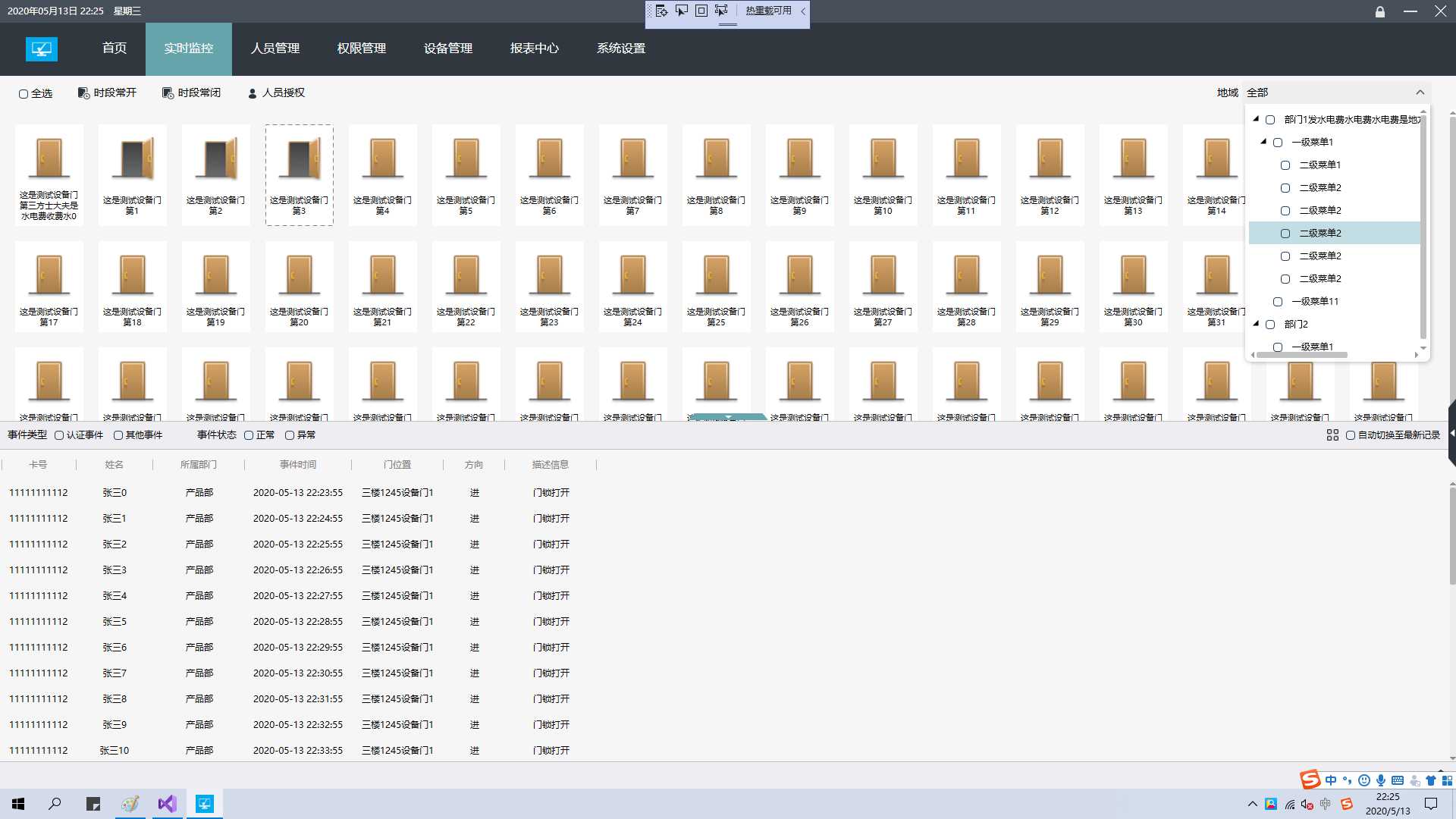This screenshot has height=819, width=1456.
Task: Select closed door device 第4
Action: coord(383,175)
